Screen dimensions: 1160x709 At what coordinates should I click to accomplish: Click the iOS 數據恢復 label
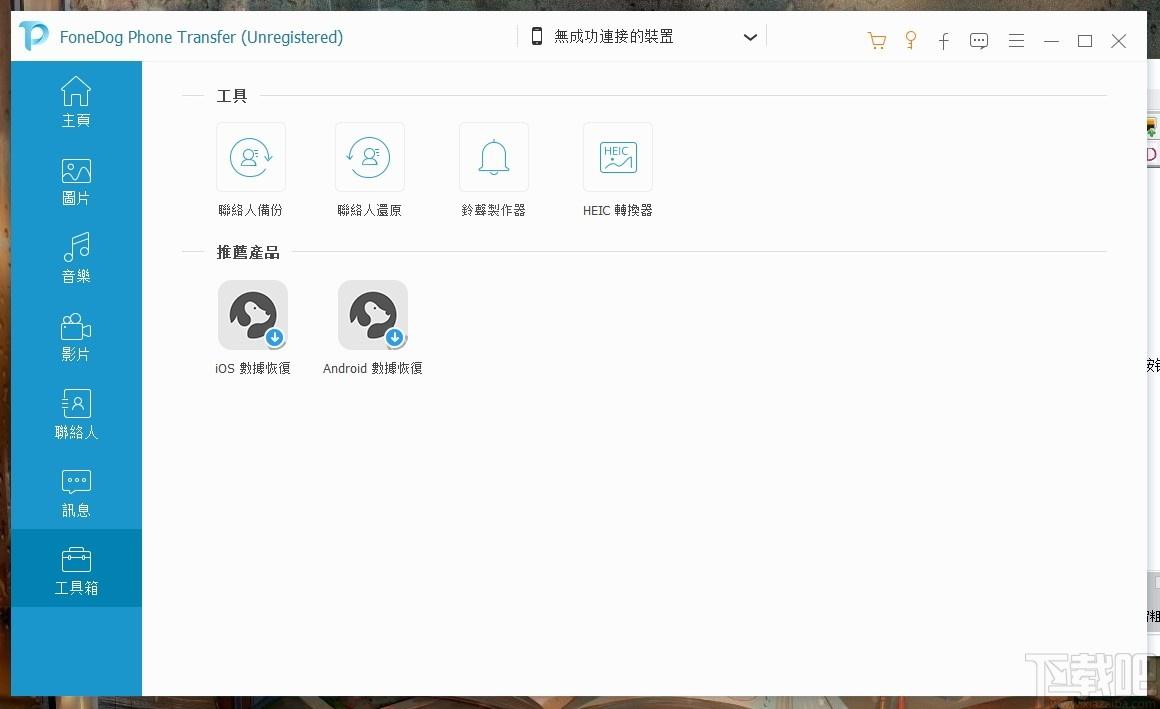pos(252,368)
